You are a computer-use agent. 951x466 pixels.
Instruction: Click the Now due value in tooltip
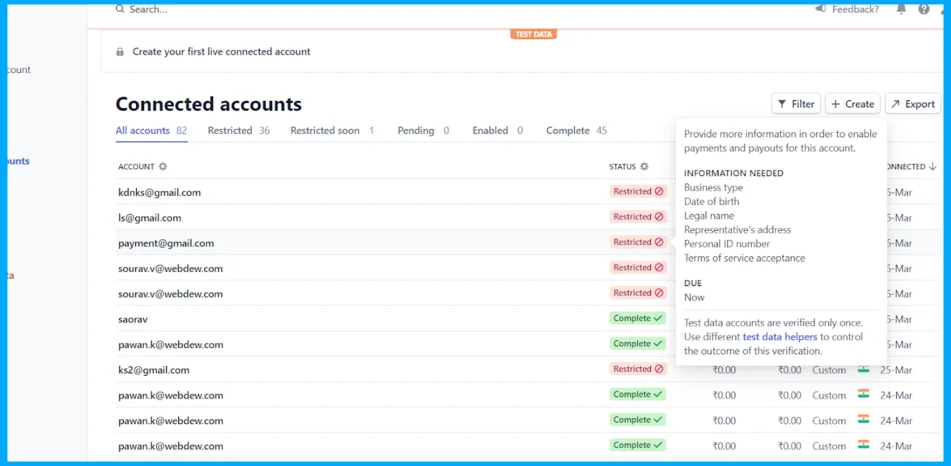tap(694, 297)
